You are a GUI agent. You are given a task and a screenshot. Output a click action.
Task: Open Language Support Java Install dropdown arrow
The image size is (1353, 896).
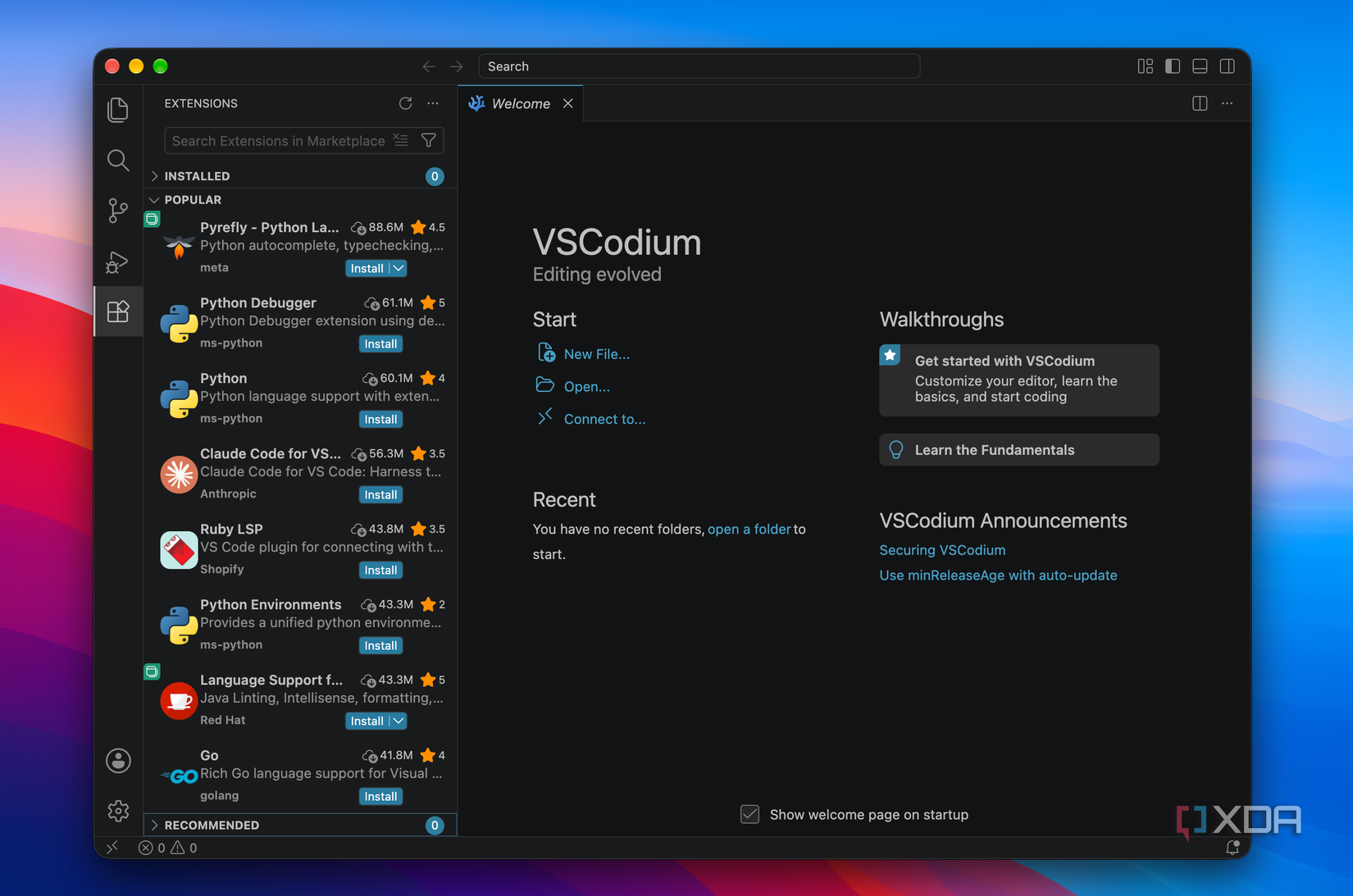399,721
